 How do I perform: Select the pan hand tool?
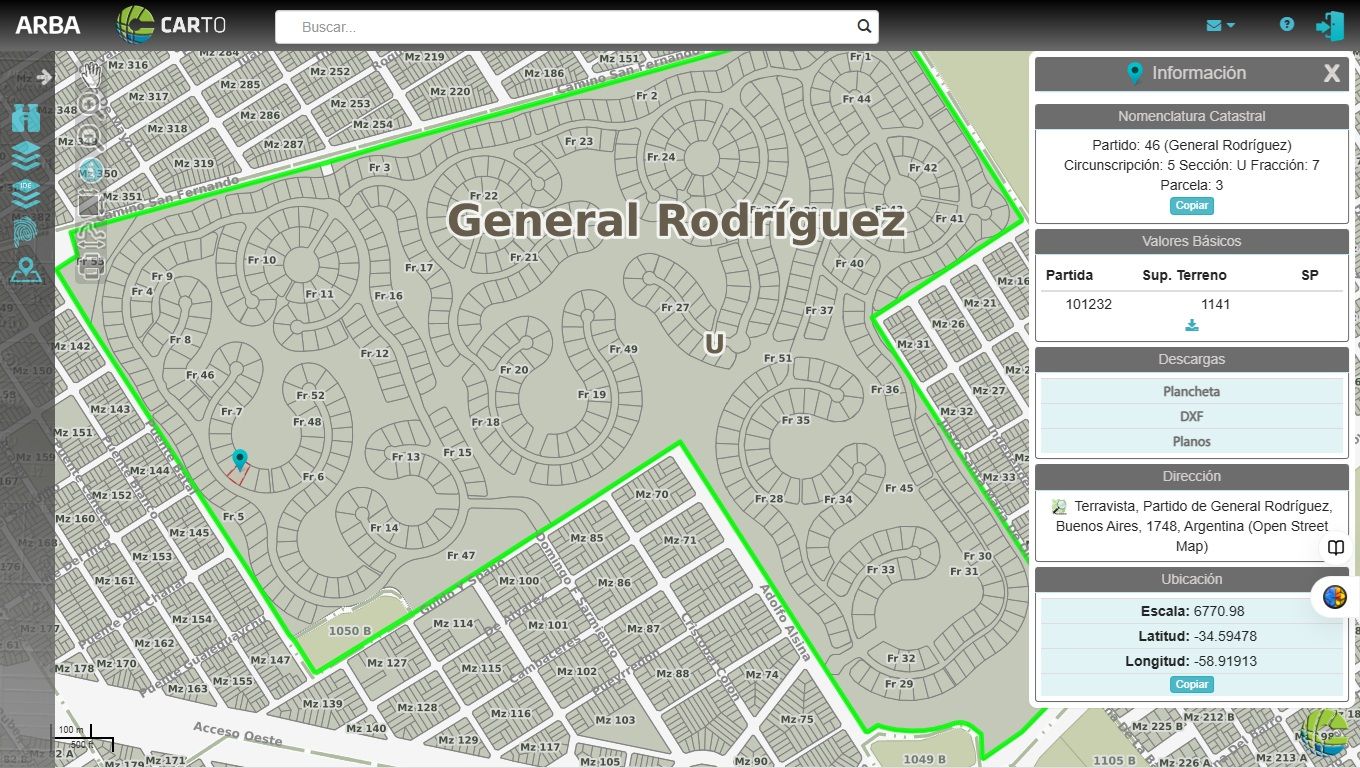90,73
